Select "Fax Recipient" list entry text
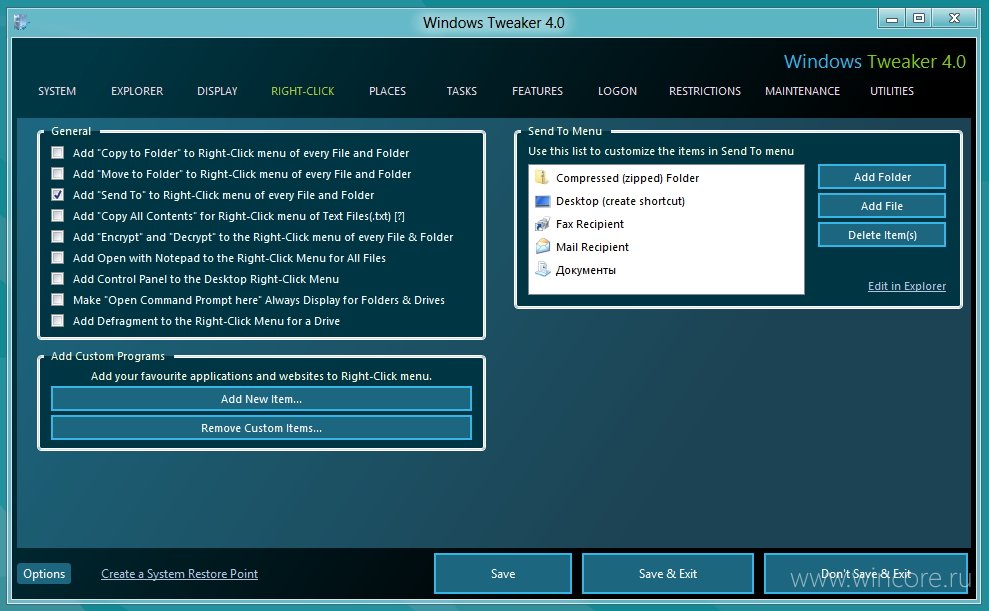Viewport: 989px width, 611px height. [590, 224]
